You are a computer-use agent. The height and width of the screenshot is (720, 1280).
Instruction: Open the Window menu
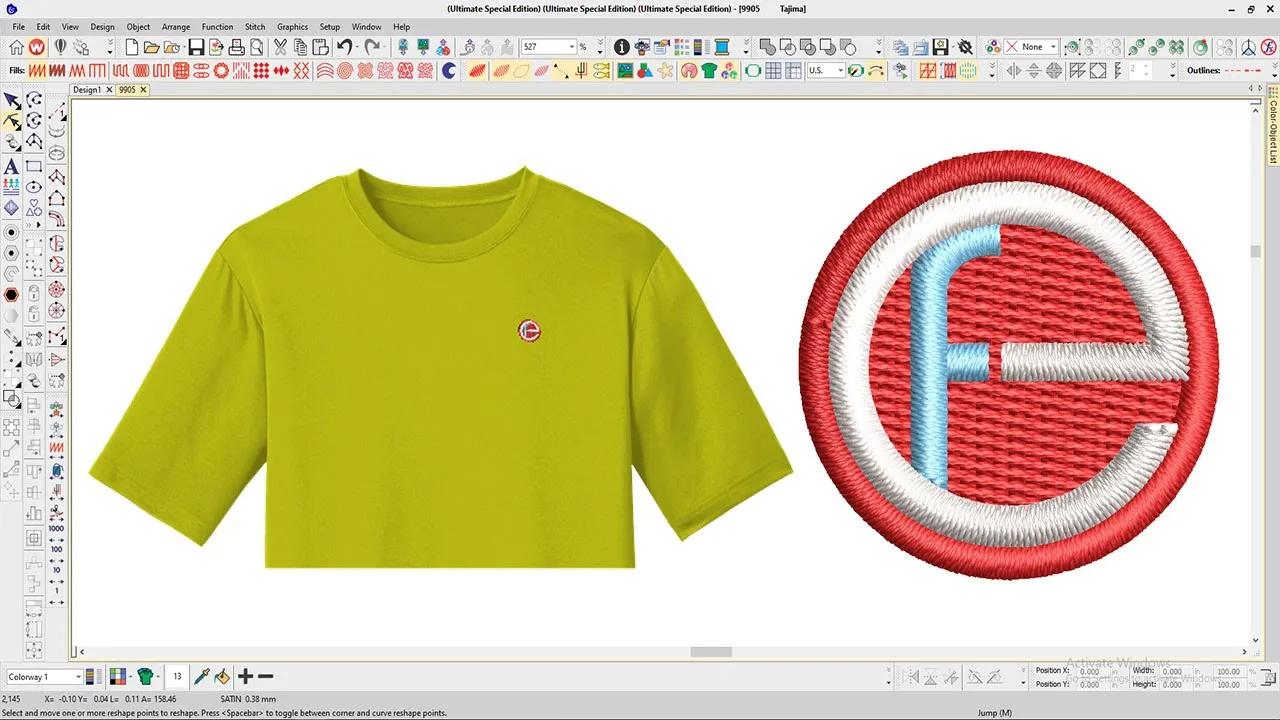click(x=366, y=27)
